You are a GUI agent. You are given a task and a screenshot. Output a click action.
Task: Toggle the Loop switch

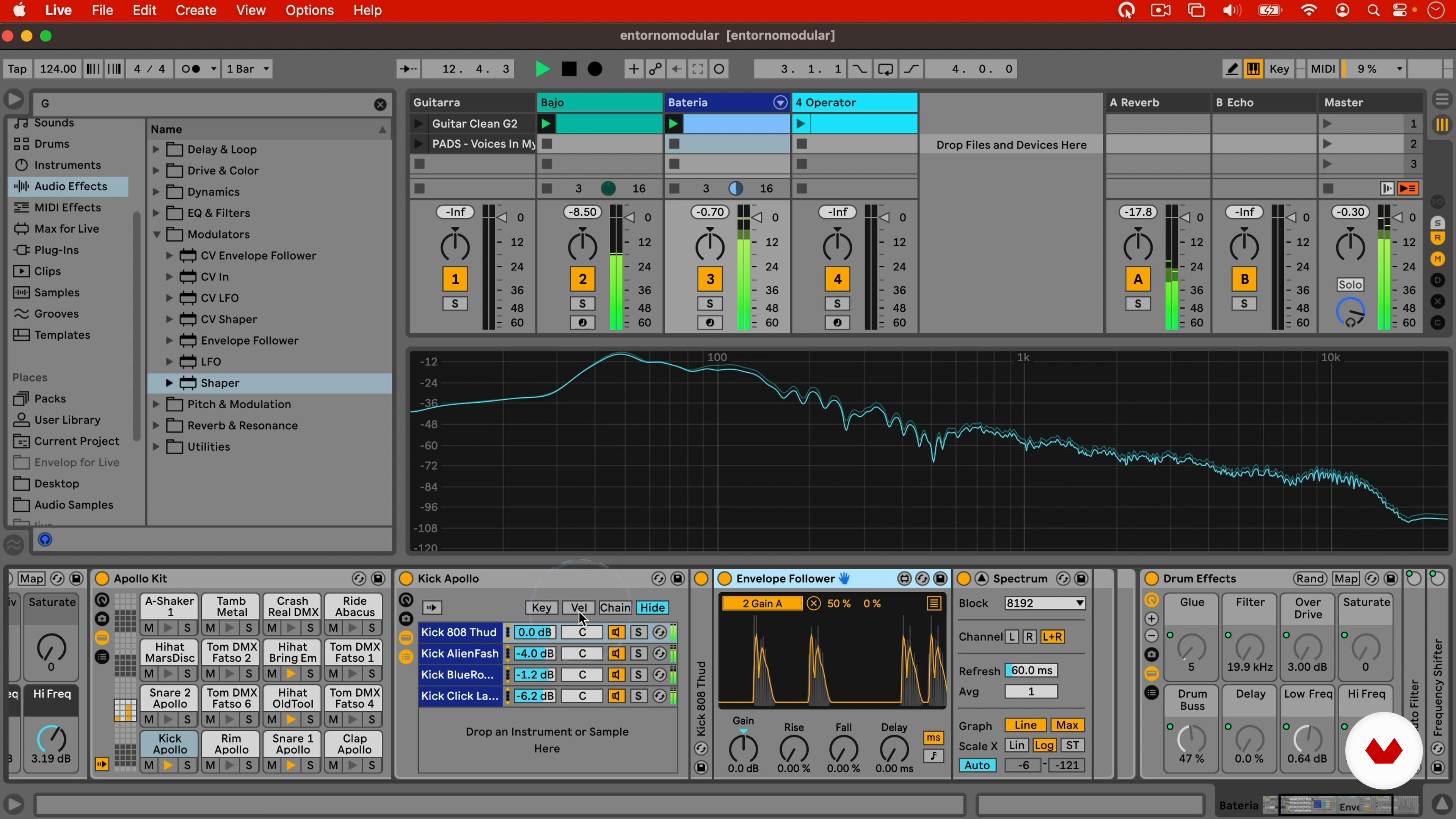click(x=885, y=69)
